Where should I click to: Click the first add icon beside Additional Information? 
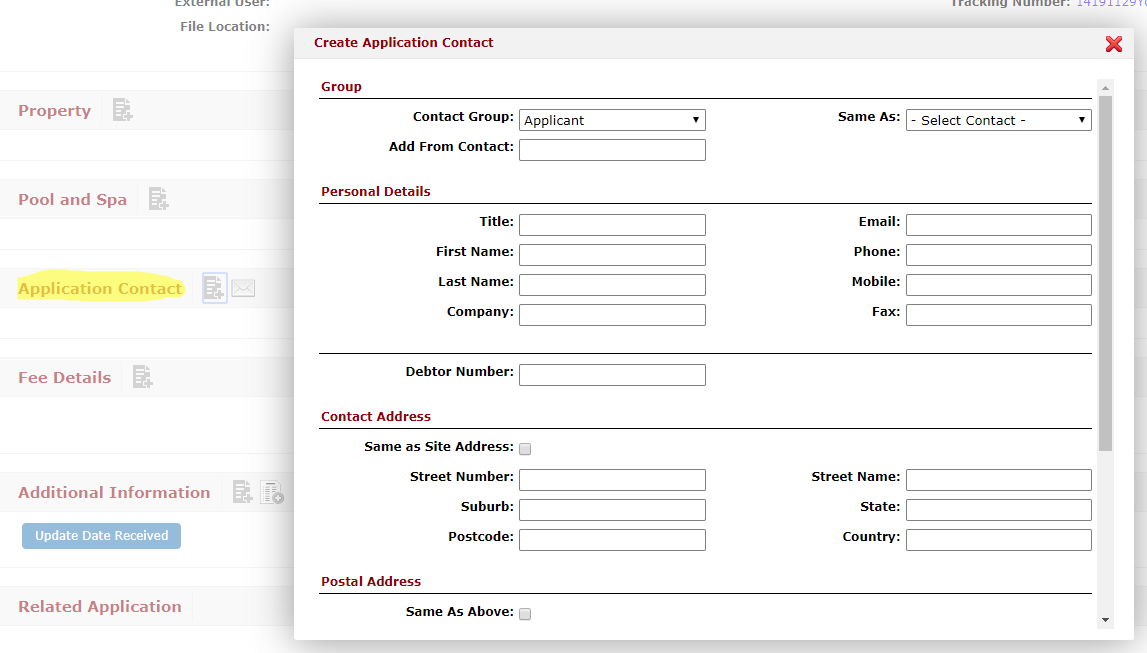click(242, 492)
